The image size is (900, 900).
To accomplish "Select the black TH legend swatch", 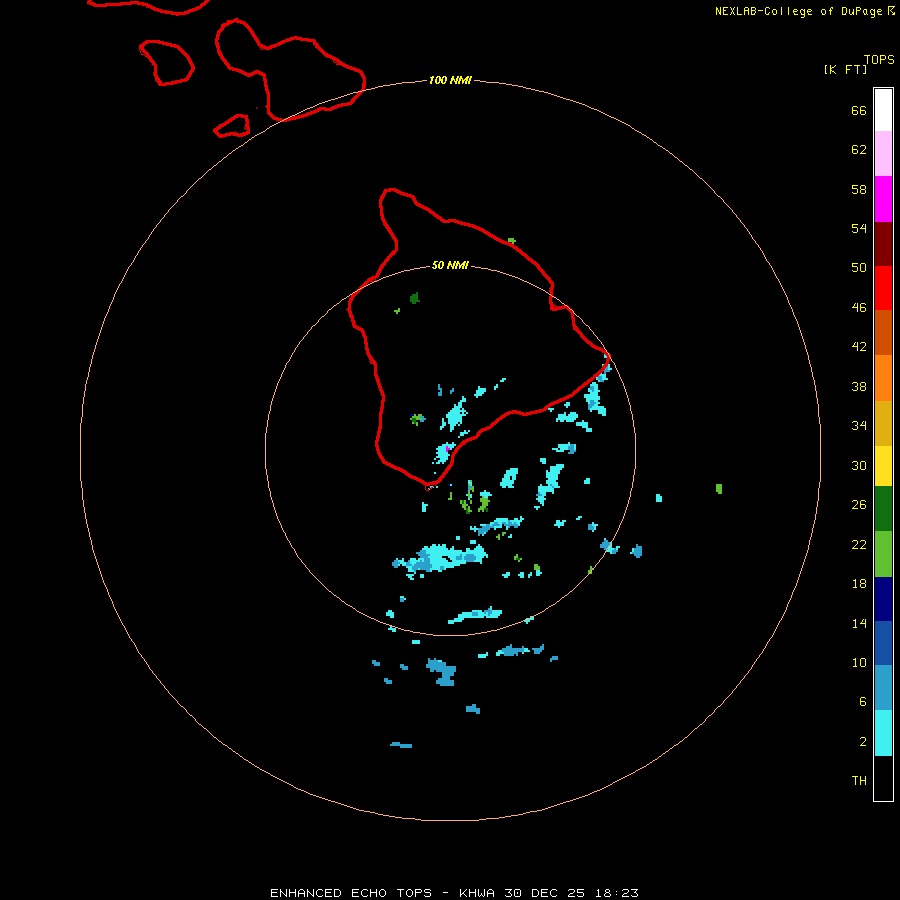I will pos(883,778).
